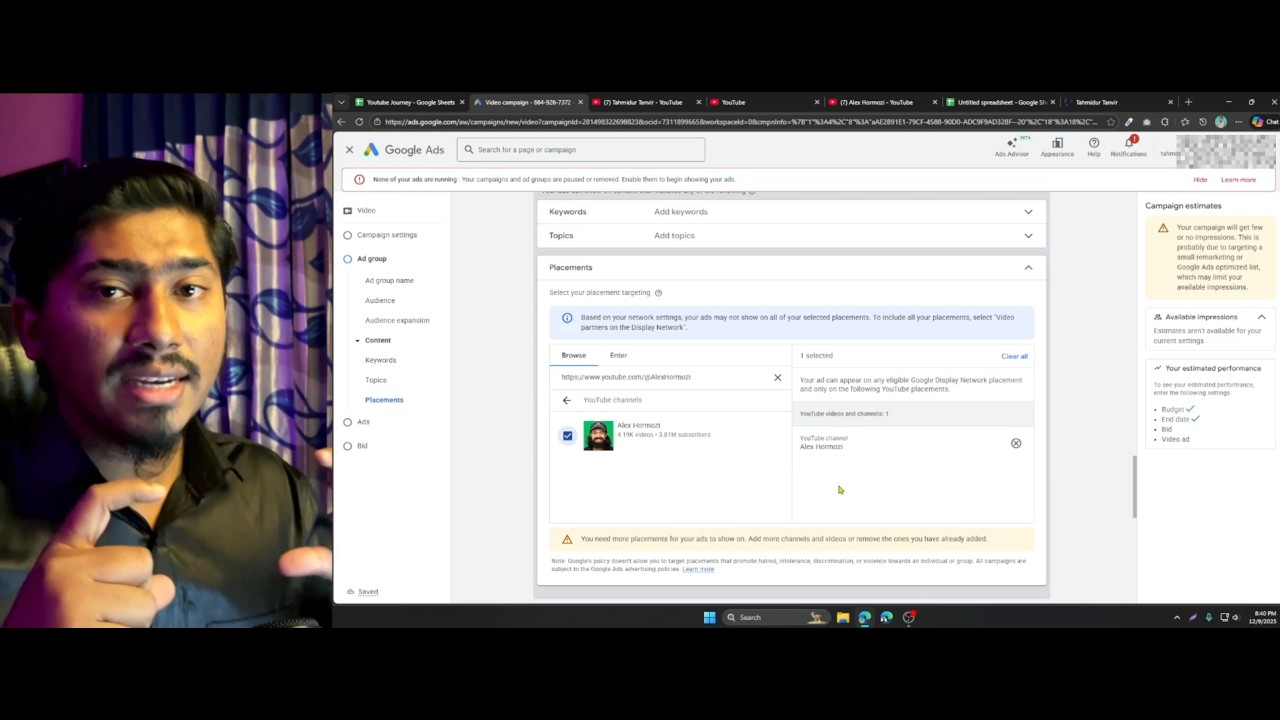Collapse the Content section in sidebar

357,341
